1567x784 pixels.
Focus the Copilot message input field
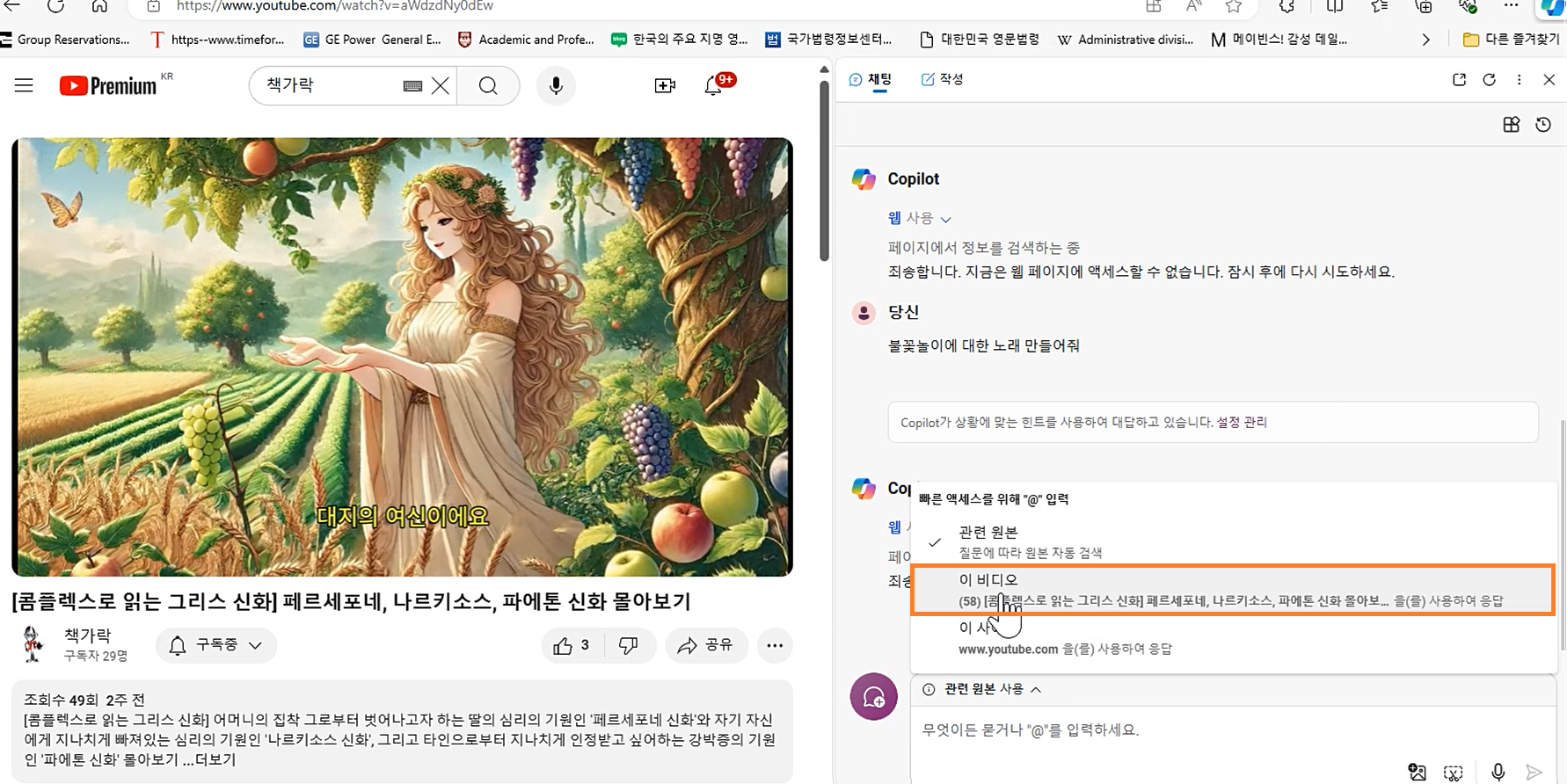(x=1231, y=730)
